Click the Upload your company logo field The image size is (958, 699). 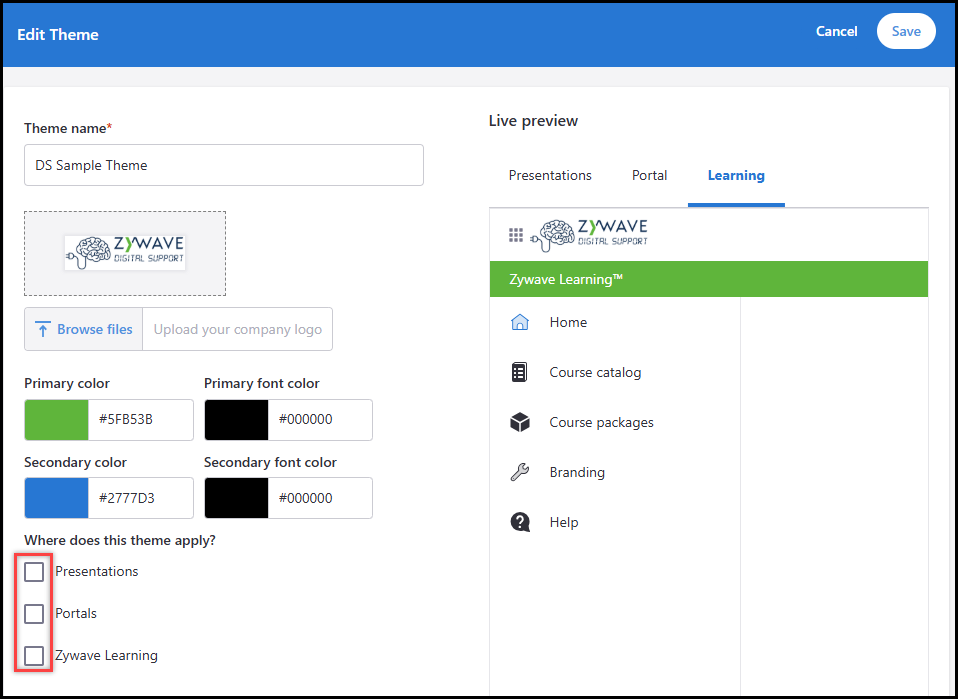(238, 329)
